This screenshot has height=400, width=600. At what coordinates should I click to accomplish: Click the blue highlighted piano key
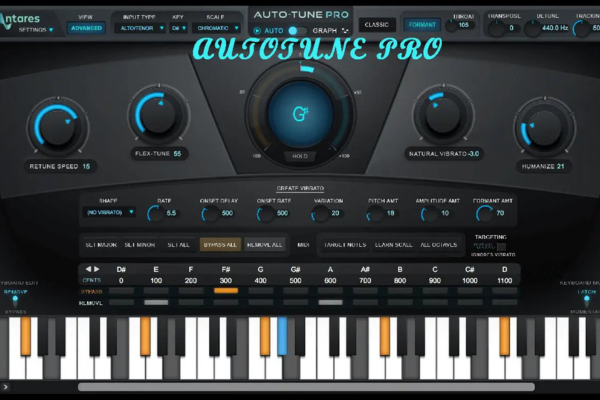tap(282, 336)
